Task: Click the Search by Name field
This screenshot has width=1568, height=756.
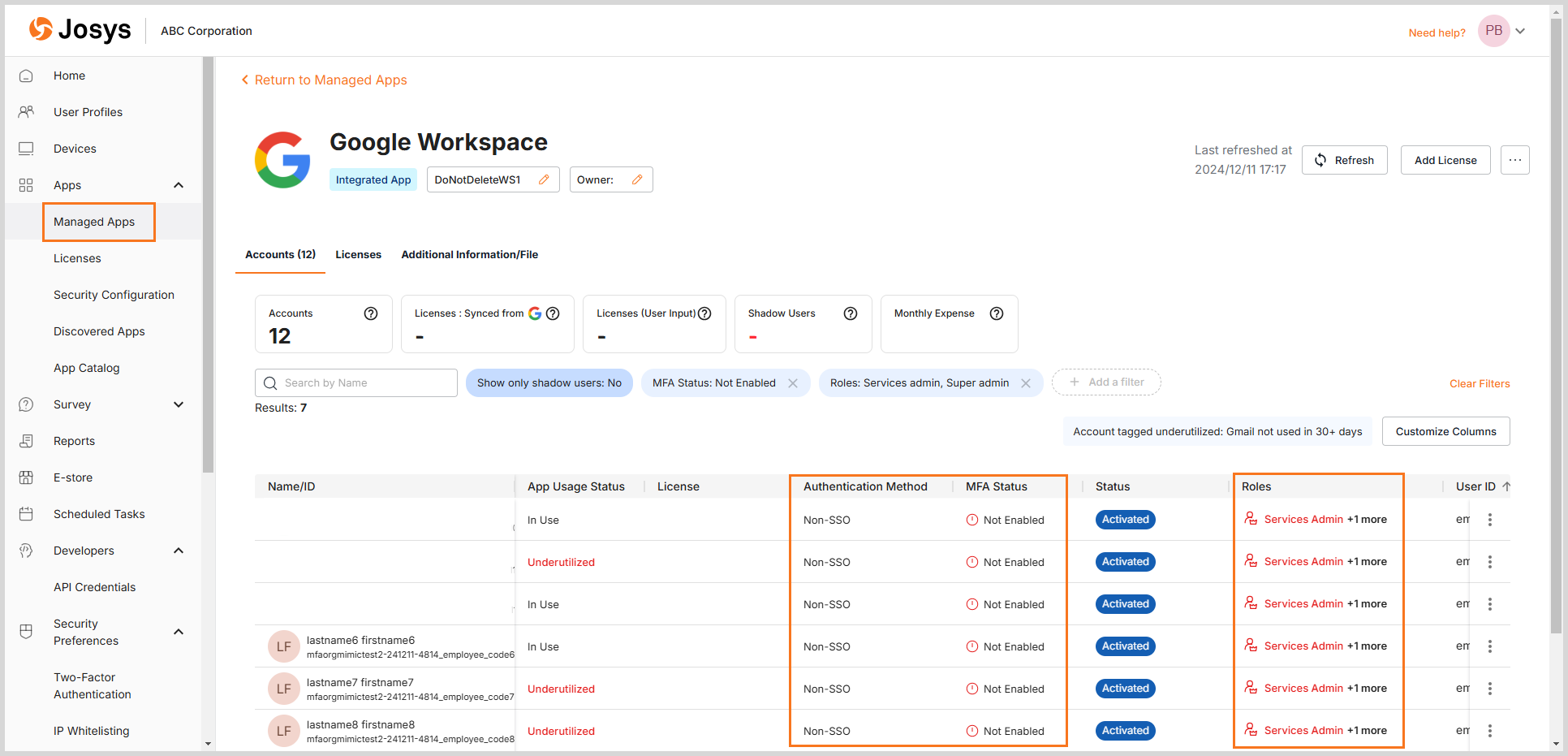Action: click(x=356, y=382)
